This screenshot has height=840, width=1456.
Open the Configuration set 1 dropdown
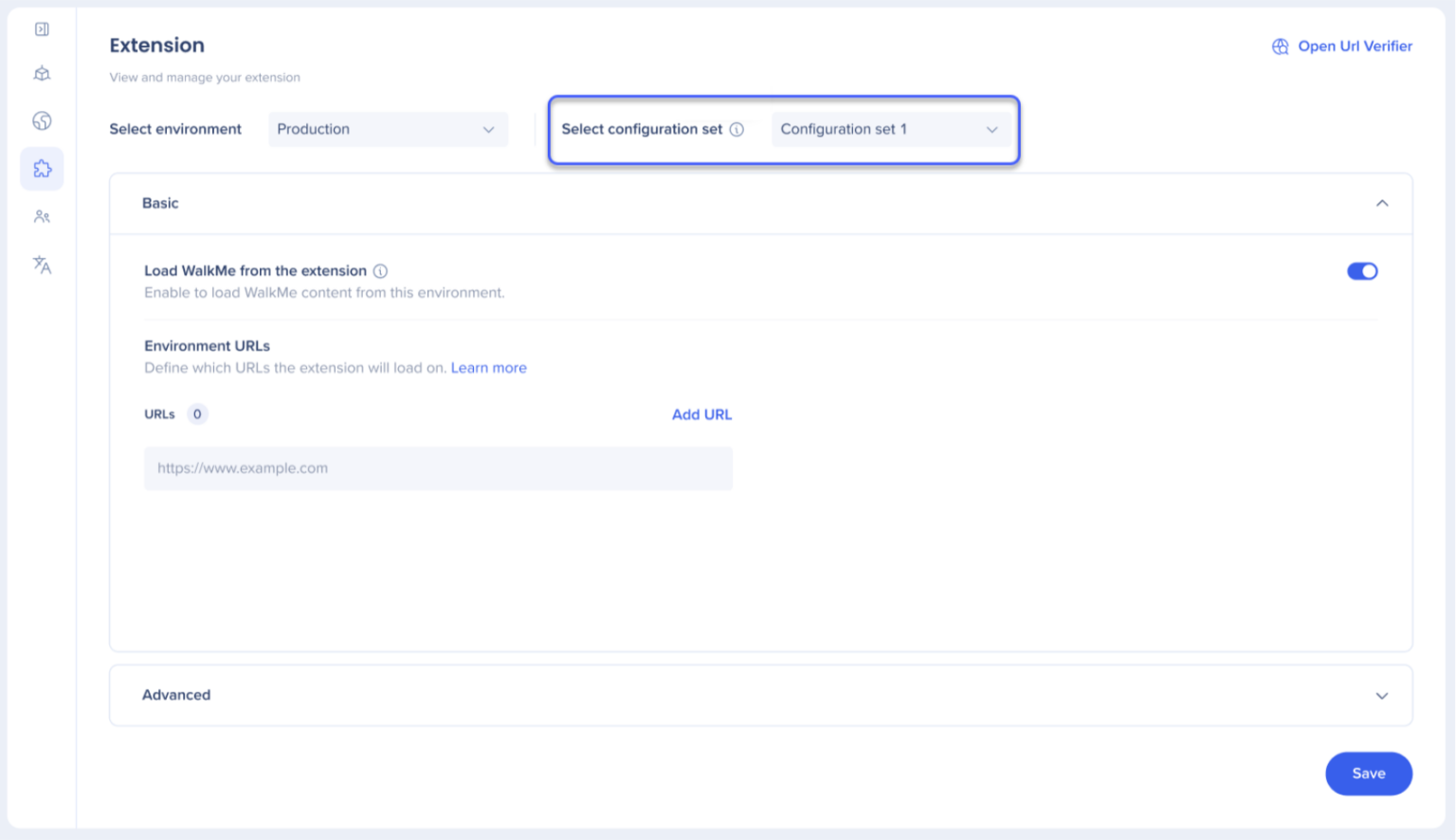(891, 129)
